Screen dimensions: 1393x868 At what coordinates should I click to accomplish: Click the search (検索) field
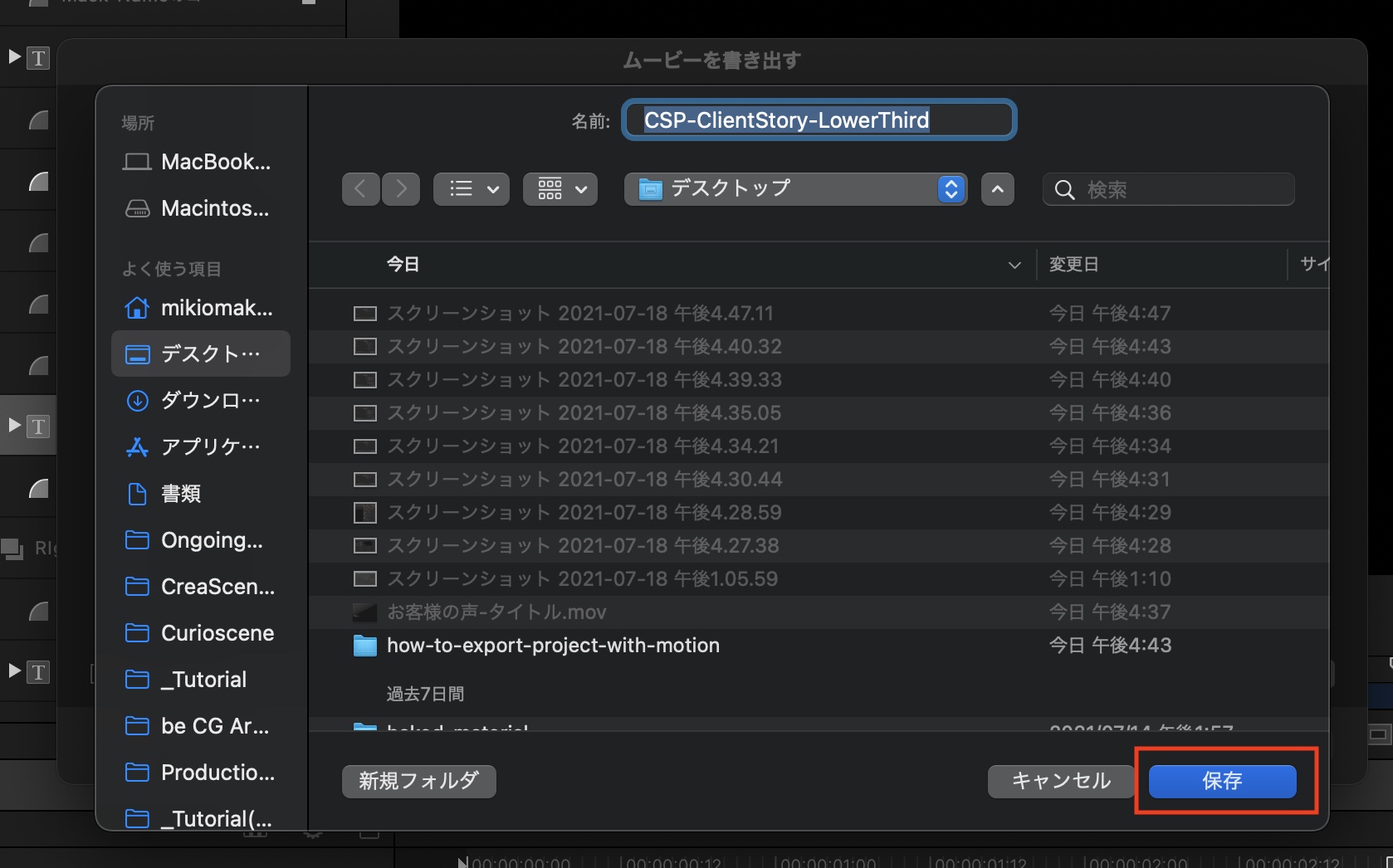(x=1169, y=190)
